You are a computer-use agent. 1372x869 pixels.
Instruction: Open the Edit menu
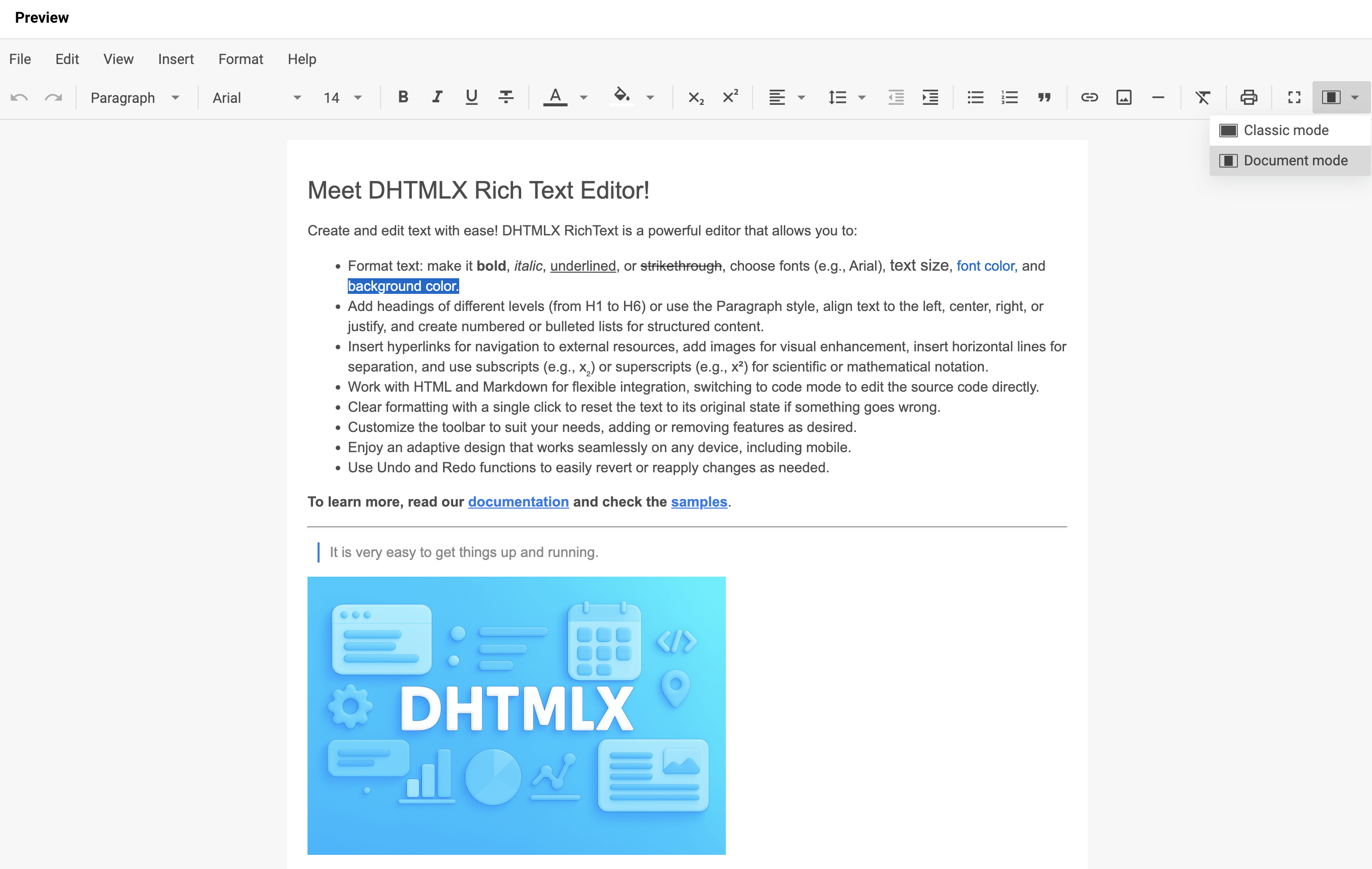coord(67,59)
